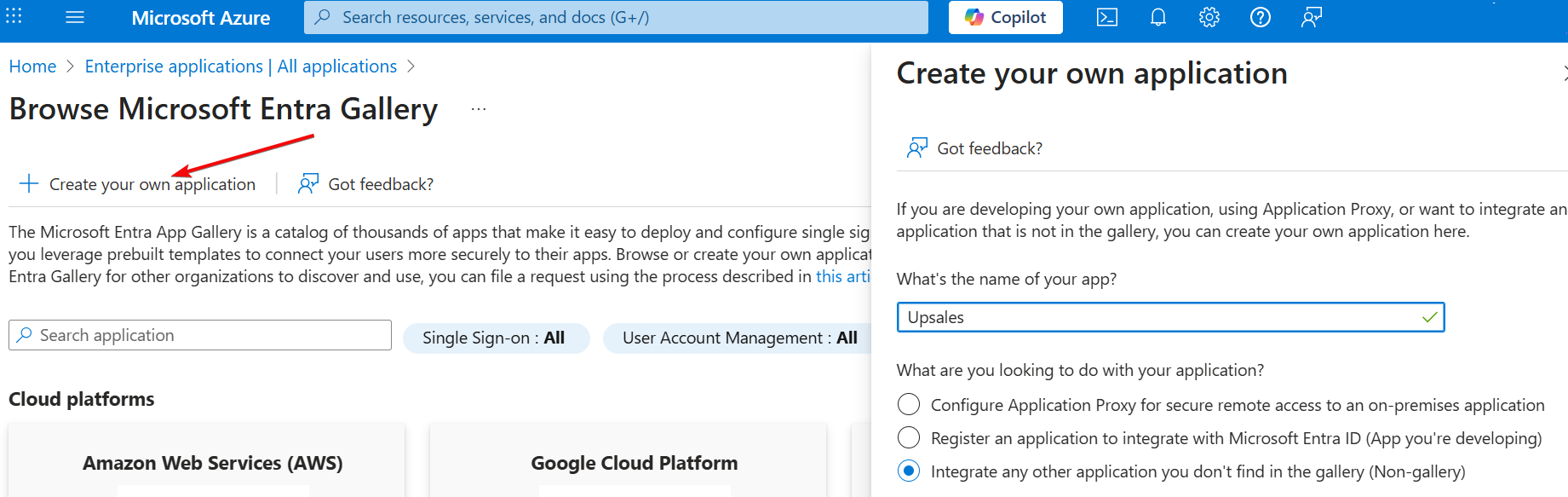Open the Single Sign-on : All filter
Viewport: 1568px width, 497px height.
(x=496, y=338)
